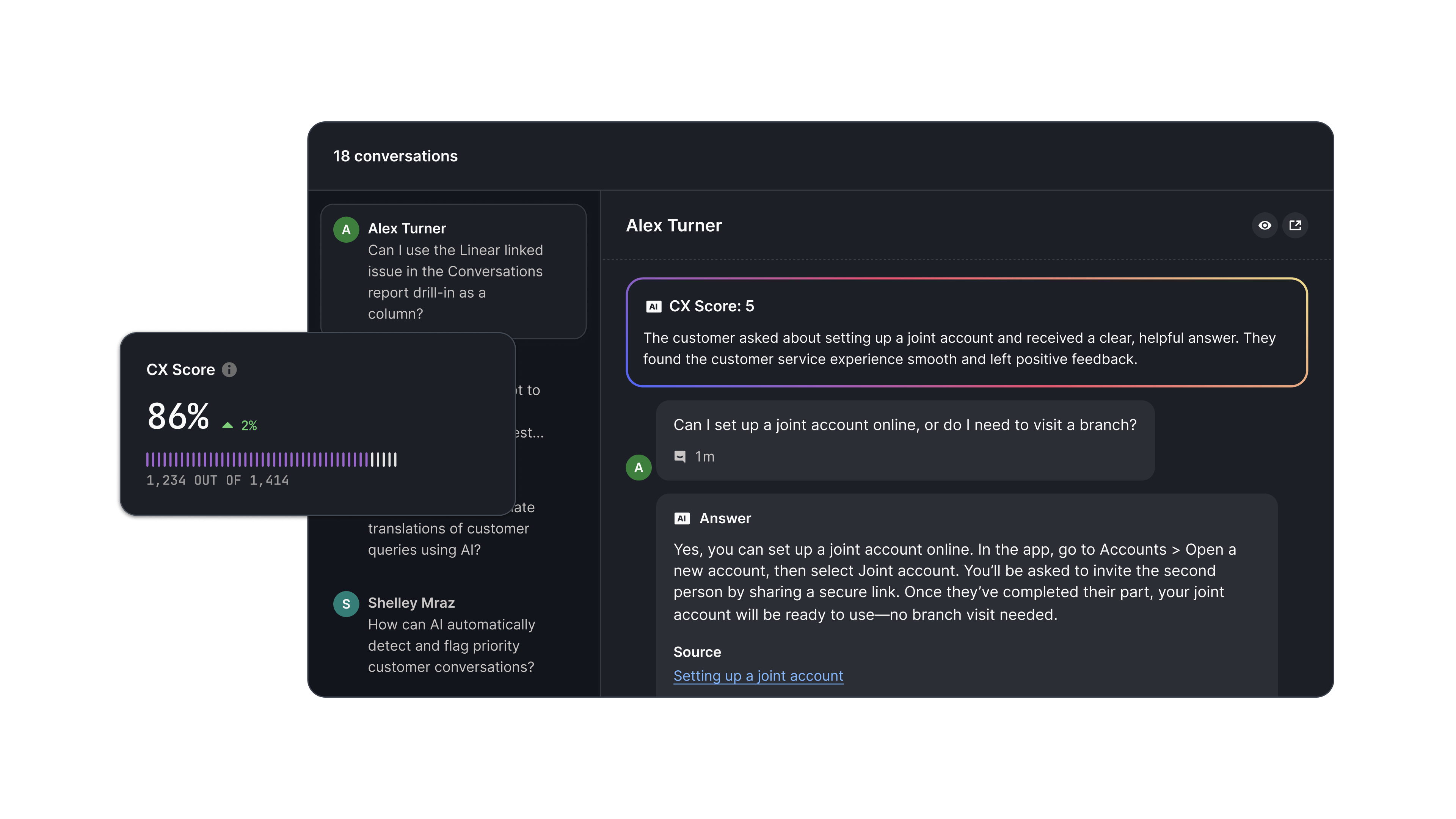Click Shelley Mraz's teal avatar icon

pos(346,604)
